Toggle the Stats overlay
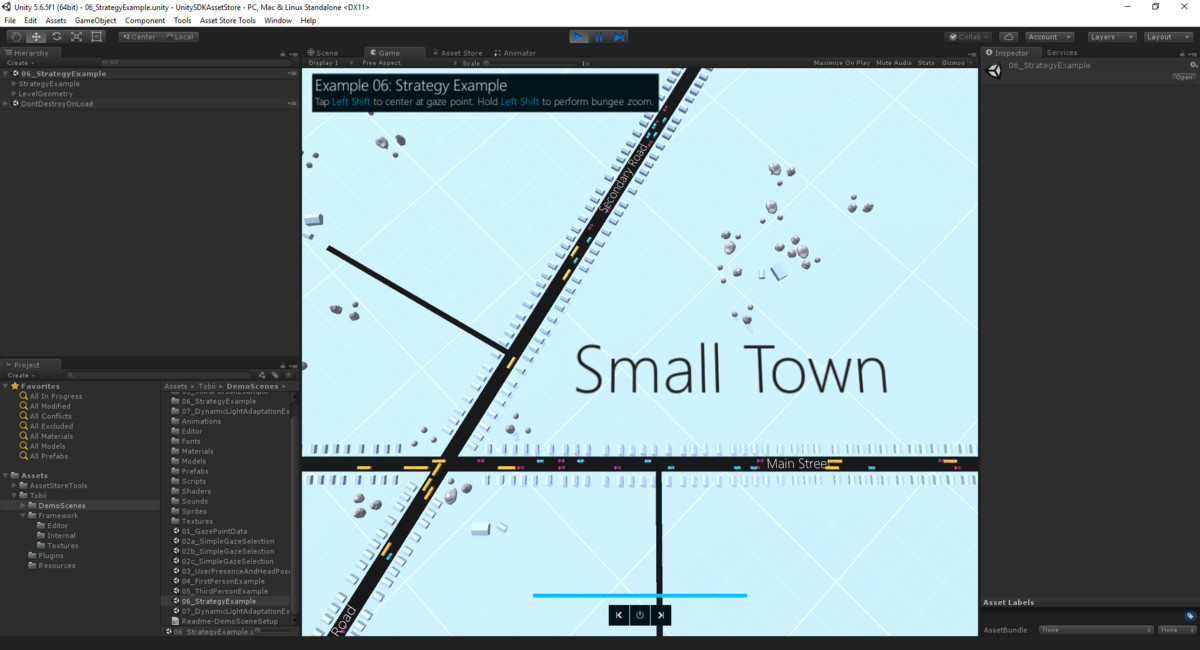Viewport: 1200px width, 650px height. click(926, 63)
